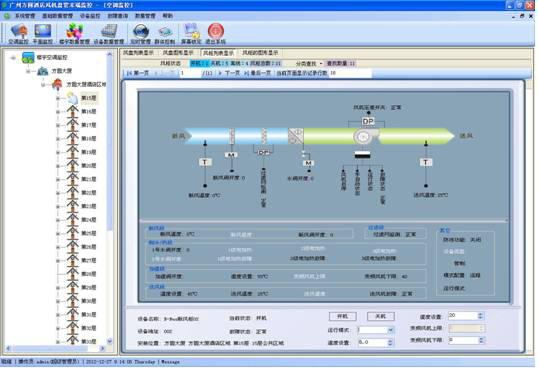The width and height of the screenshot is (538, 371).
Task: Open the 基础数据管理 menu
Action: tap(57, 16)
